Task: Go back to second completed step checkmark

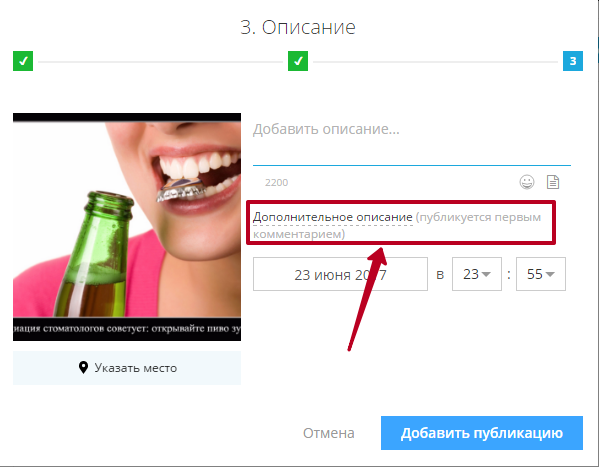Action: (298, 61)
